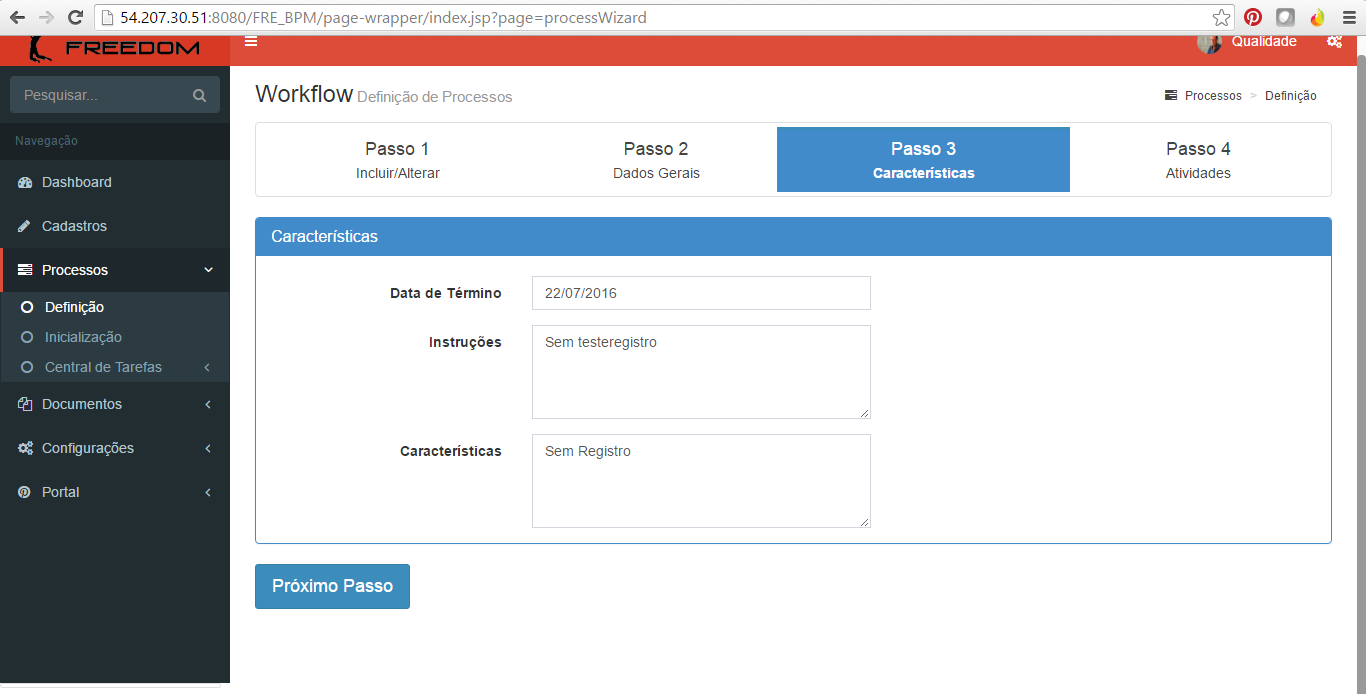Click the colorful flame extension icon

click(x=1317, y=17)
